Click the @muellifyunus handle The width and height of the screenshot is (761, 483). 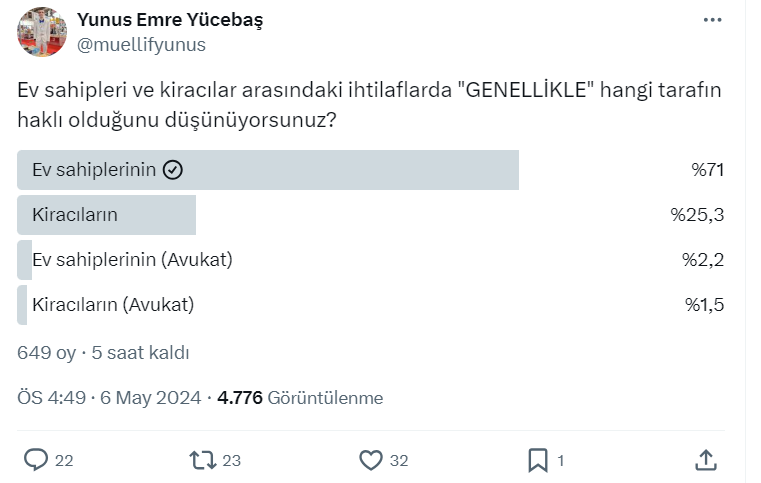(141, 45)
